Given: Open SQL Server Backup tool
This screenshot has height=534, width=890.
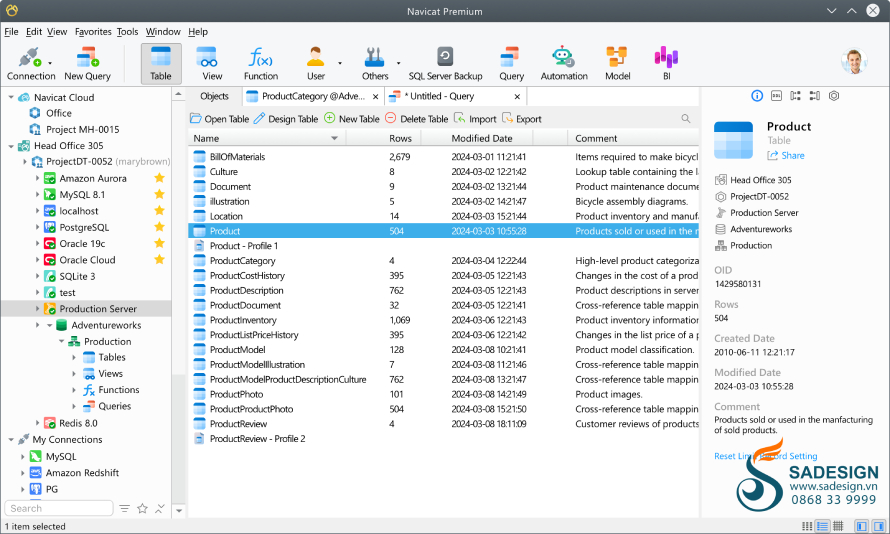Looking at the screenshot, I should click(x=445, y=64).
